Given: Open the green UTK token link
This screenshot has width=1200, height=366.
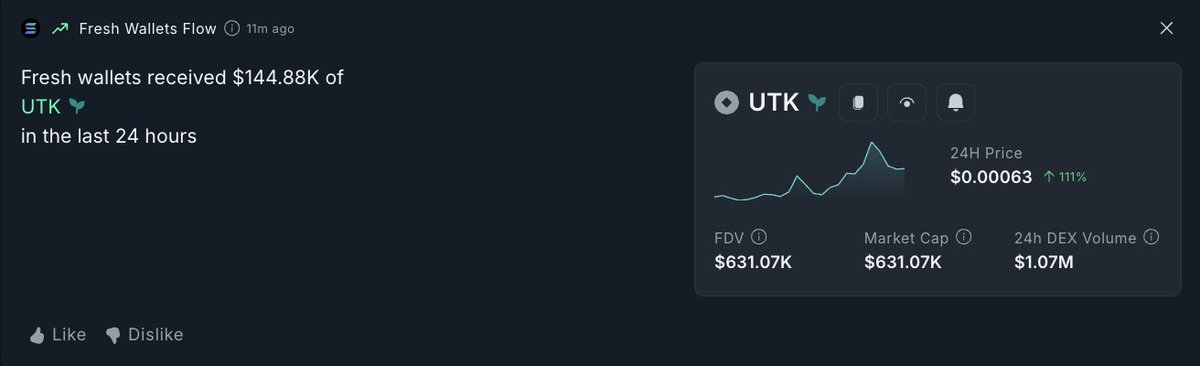Looking at the screenshot, I should [x=41, y=105].
